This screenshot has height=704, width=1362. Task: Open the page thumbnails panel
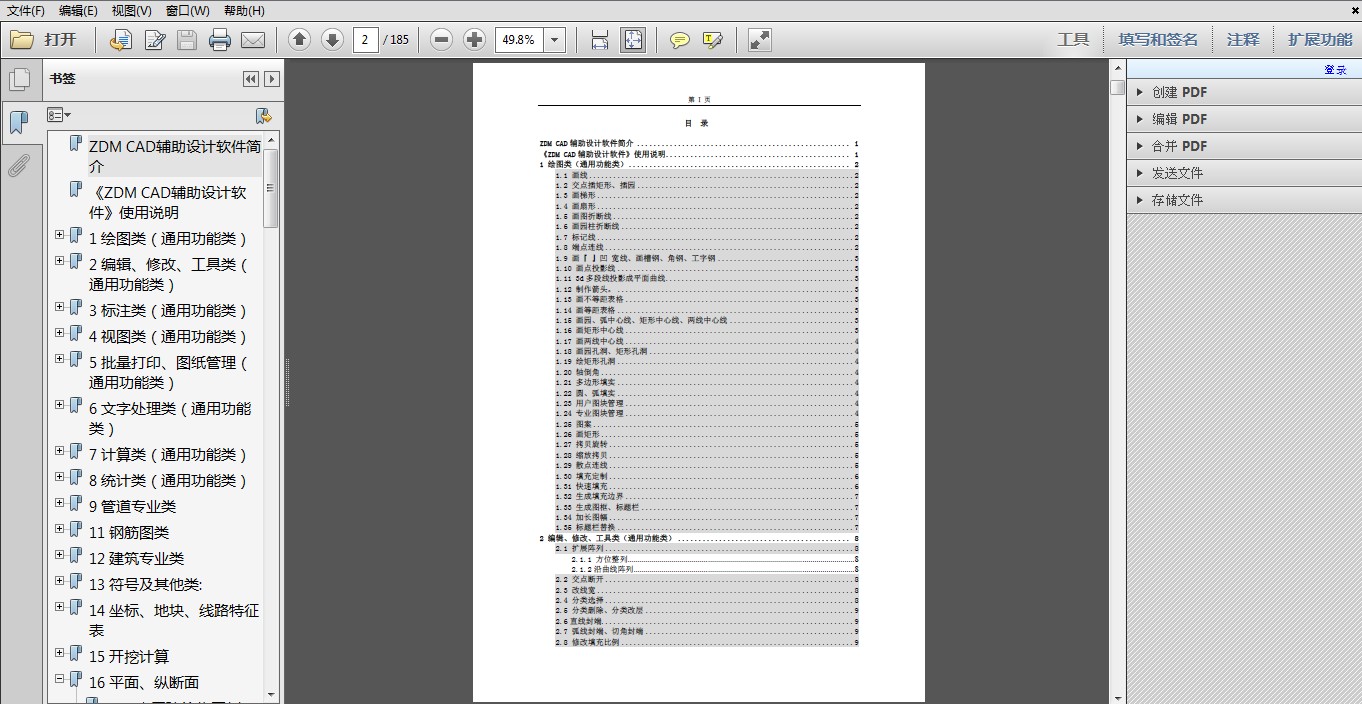pos(18,80)
